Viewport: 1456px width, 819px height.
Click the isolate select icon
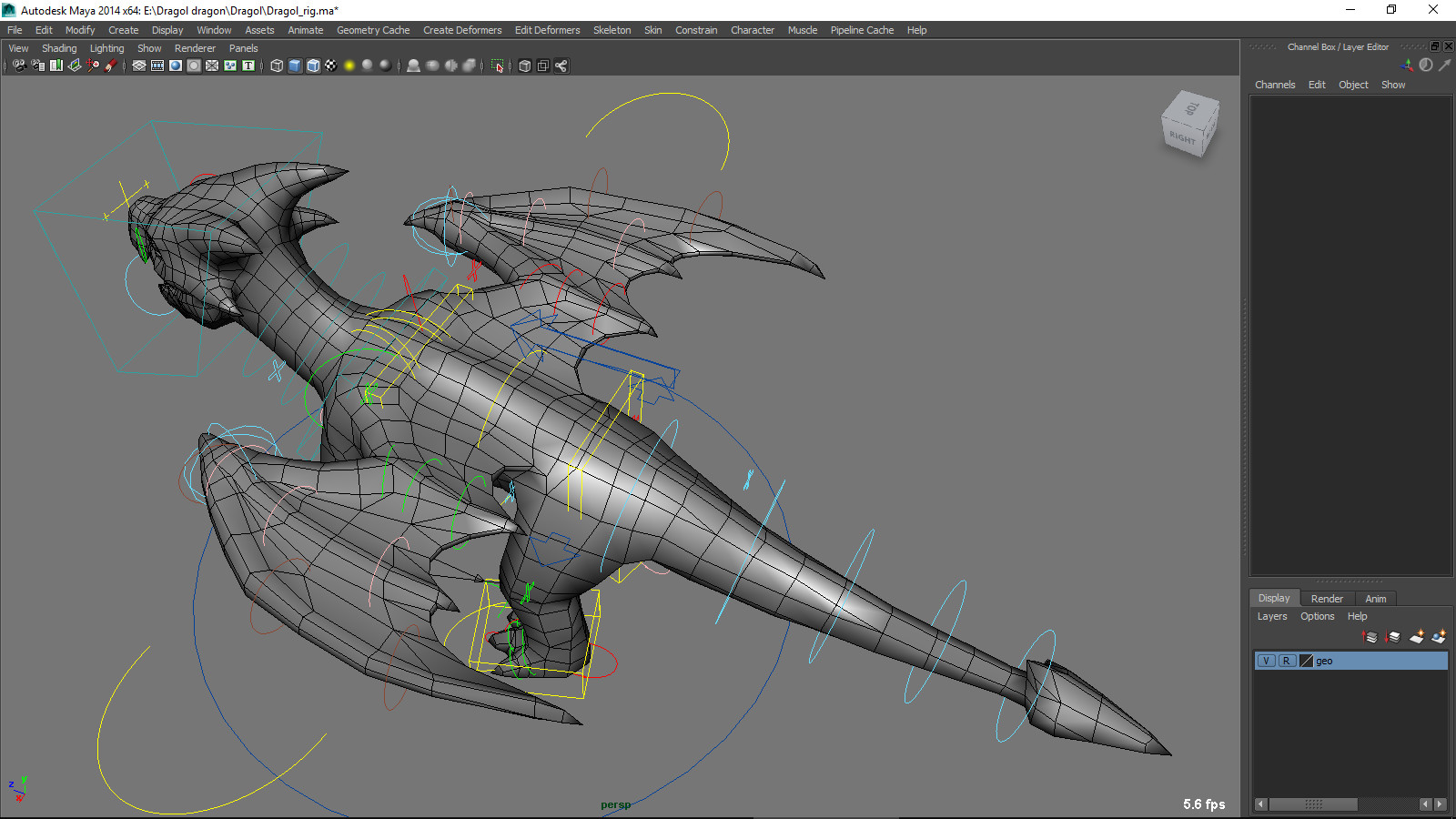(497, 66)
